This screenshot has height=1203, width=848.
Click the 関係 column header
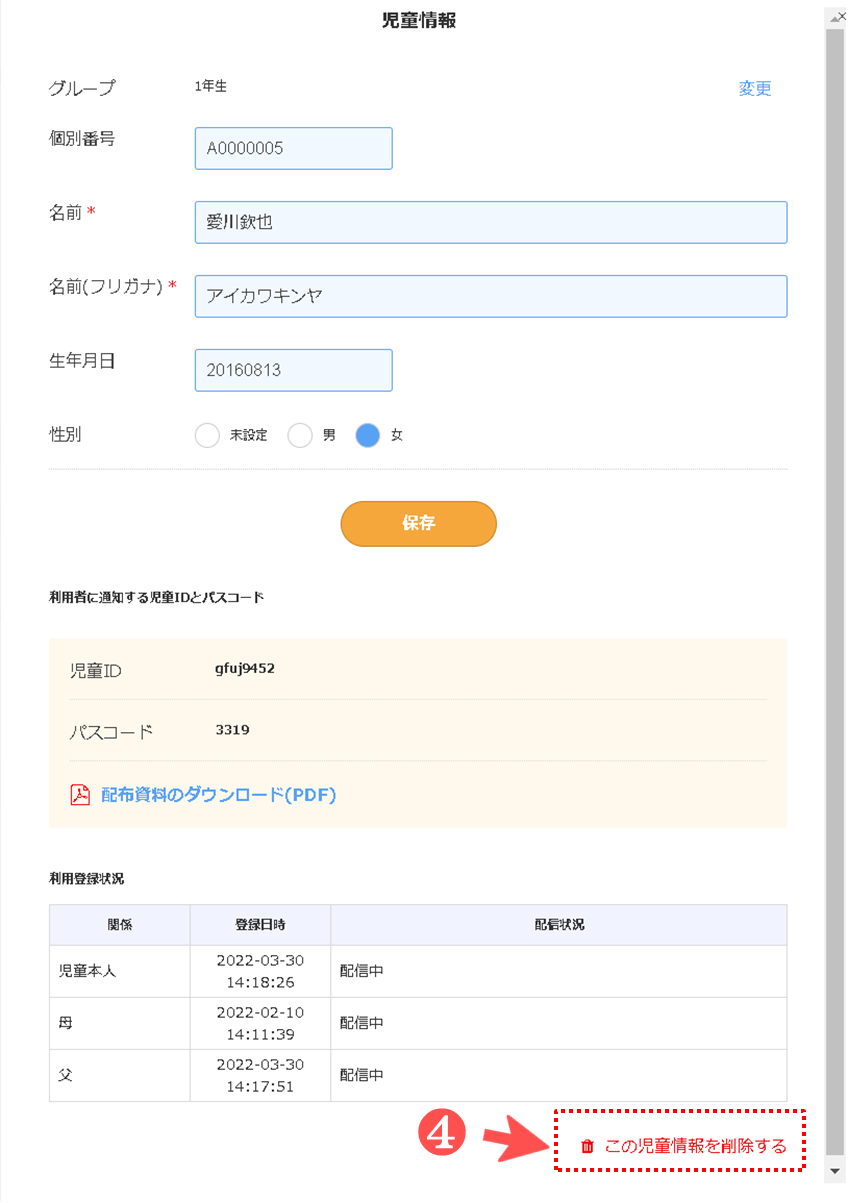(120, 925)
